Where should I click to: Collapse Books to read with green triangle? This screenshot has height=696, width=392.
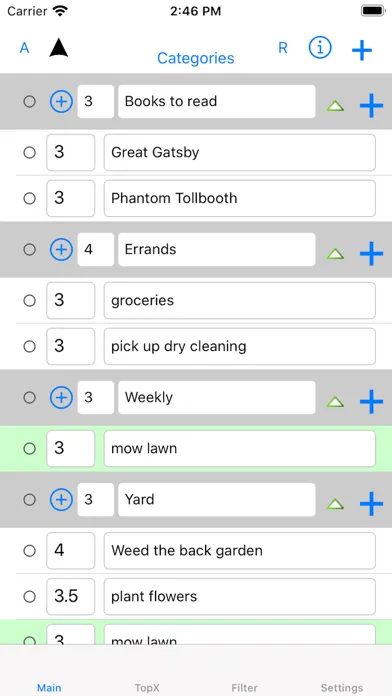(336, 106)
